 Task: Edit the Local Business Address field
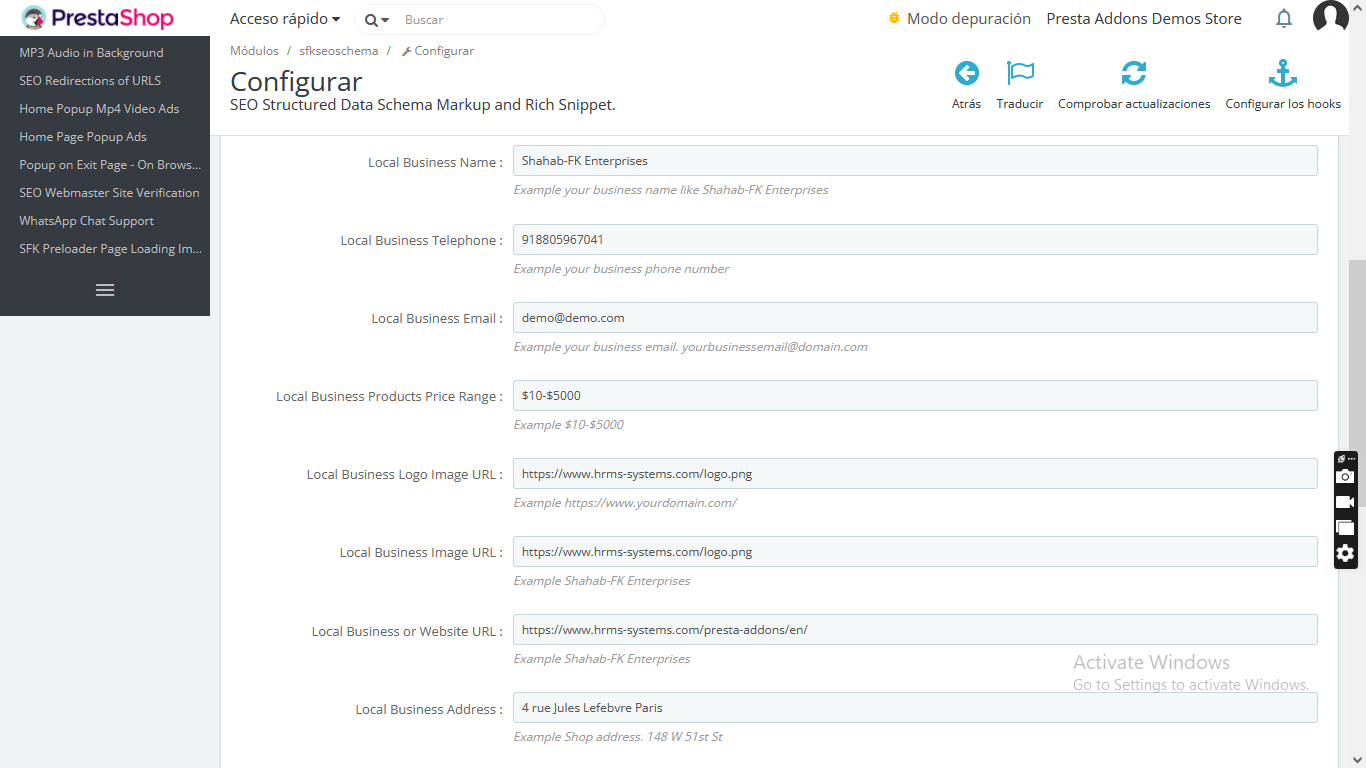coord(915,707)
